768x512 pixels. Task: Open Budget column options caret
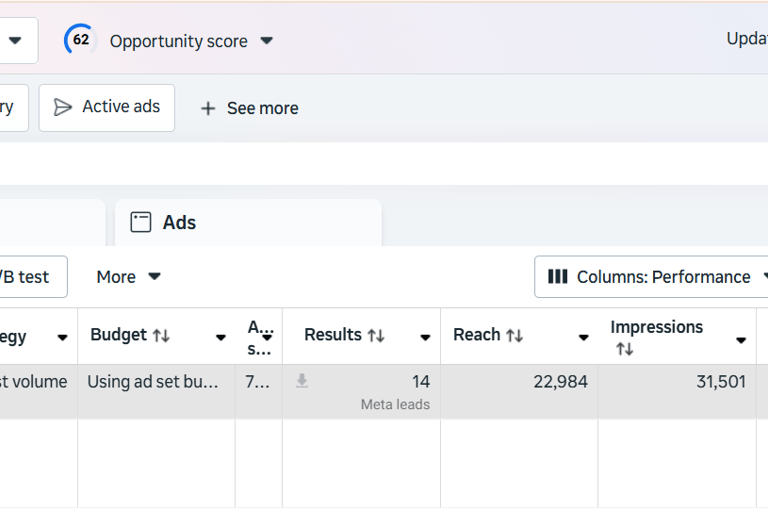(221, 338)
